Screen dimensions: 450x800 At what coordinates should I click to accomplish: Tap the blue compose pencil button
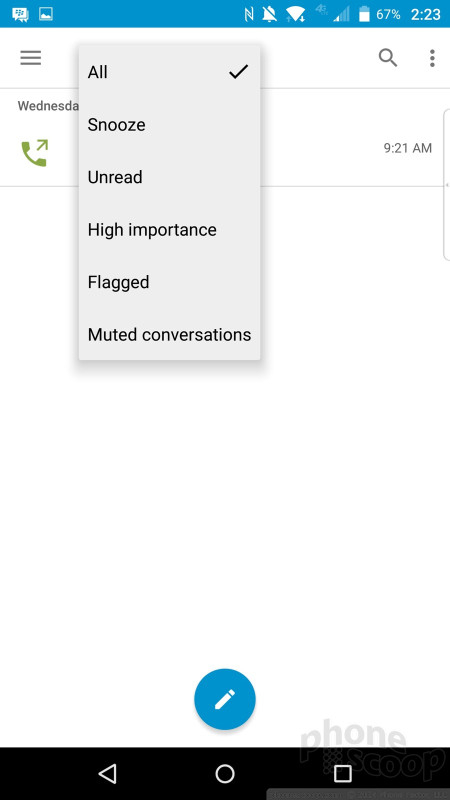[x=224, y=699]
